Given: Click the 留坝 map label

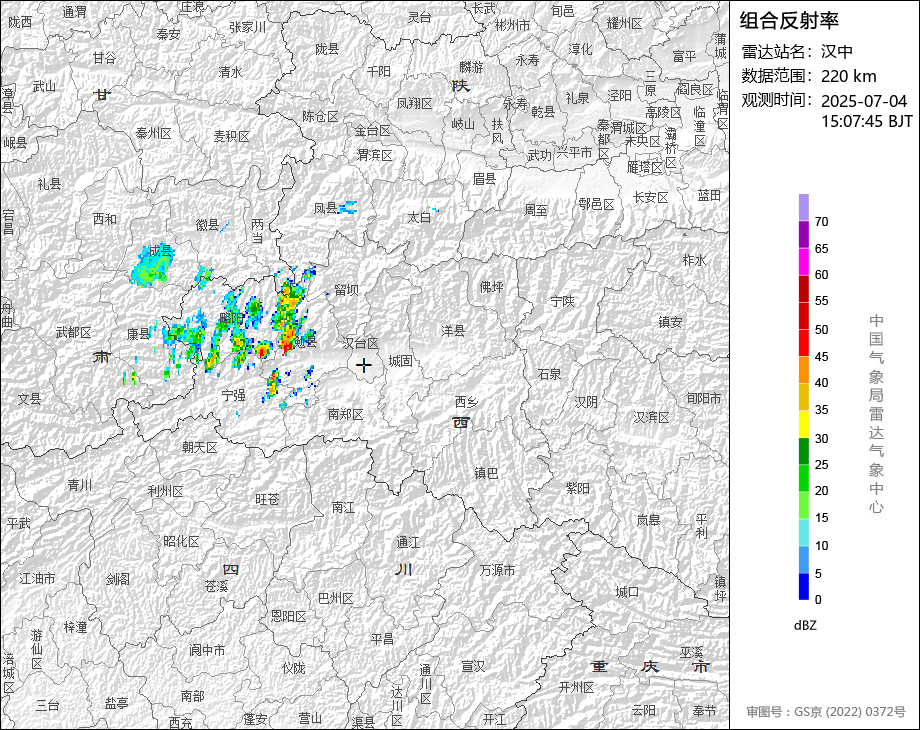Looking at the screenshot, I should (346, 289).
